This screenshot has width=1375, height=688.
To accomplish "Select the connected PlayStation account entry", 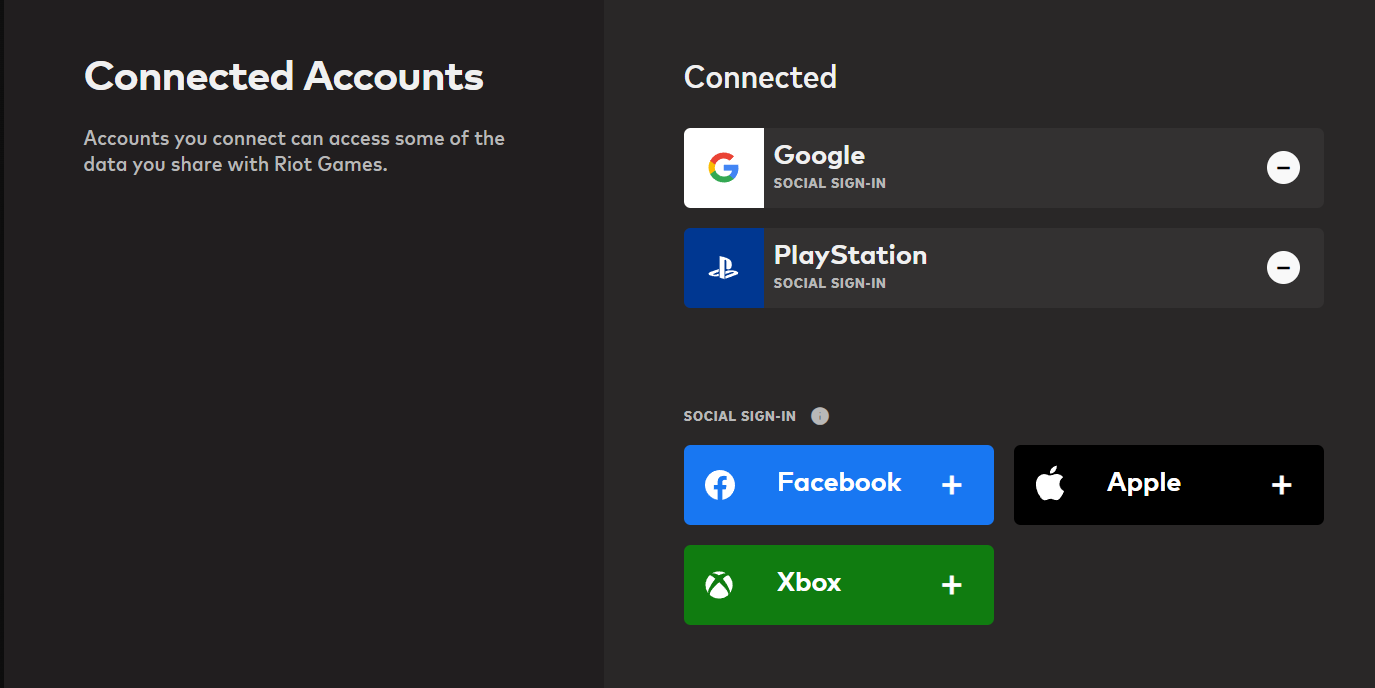I will pyautogui.click(x=1003, y=267).
